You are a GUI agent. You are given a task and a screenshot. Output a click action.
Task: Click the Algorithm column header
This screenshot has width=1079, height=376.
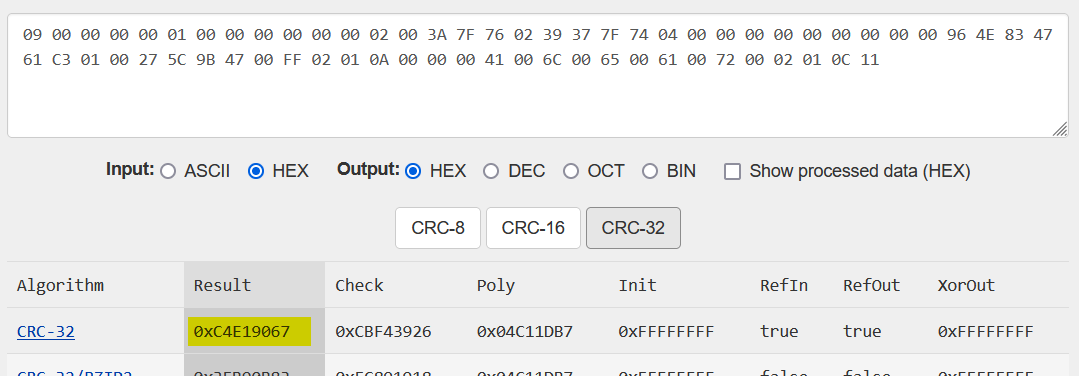coord(60,285)
